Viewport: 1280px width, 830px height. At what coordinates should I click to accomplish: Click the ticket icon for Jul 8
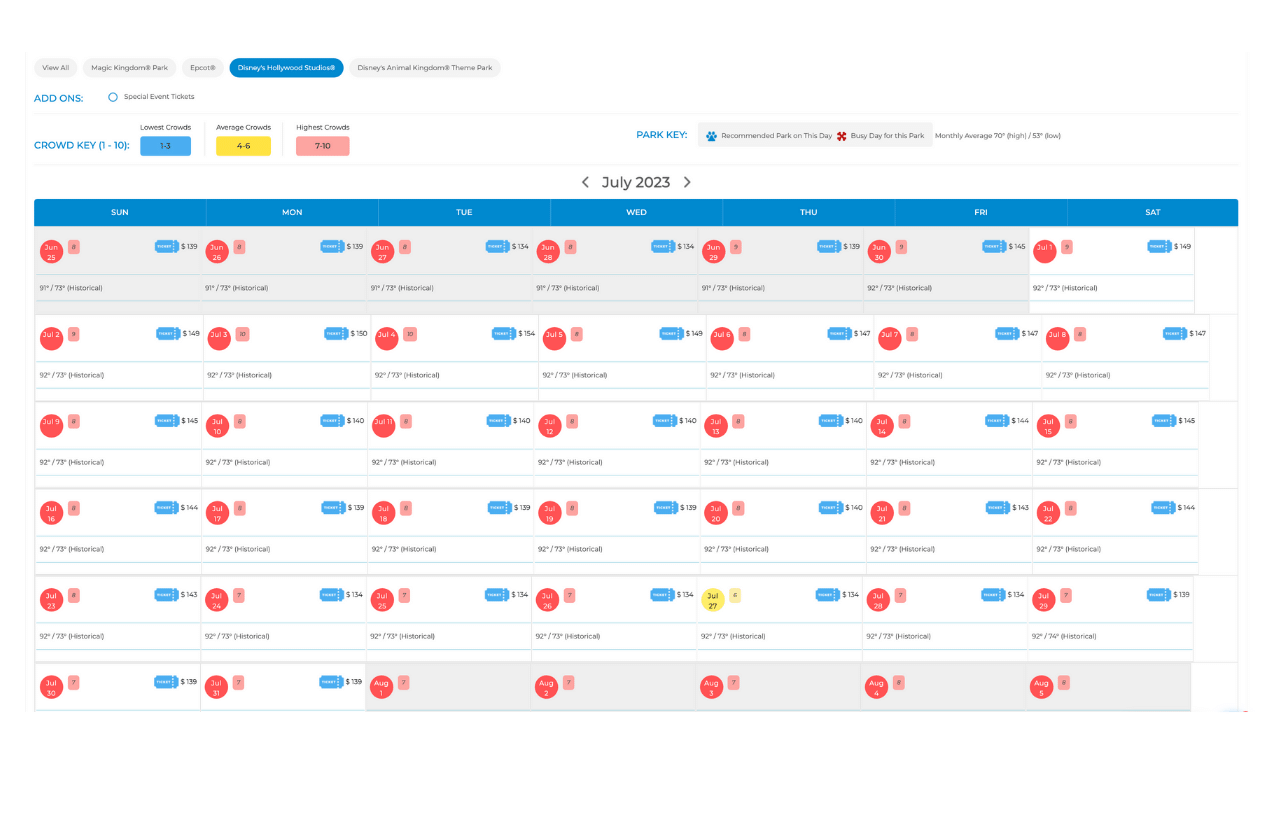[1175, 333]
